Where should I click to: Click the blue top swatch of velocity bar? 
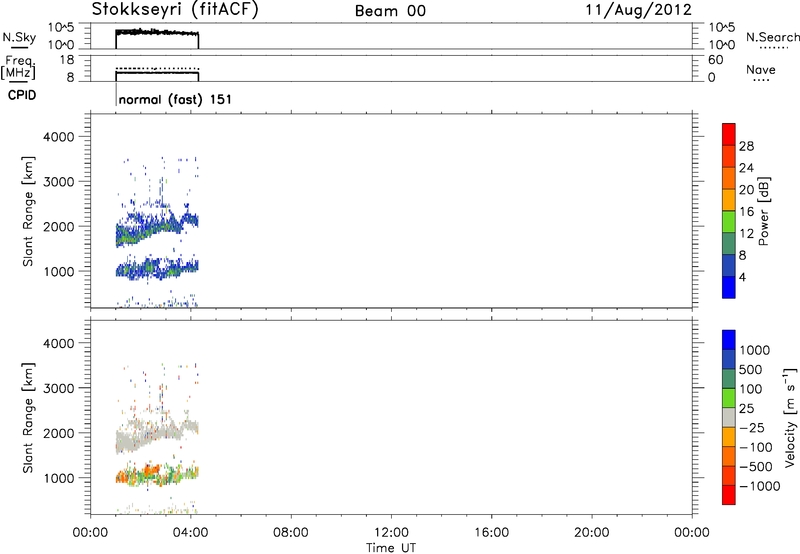coord(729,340)
